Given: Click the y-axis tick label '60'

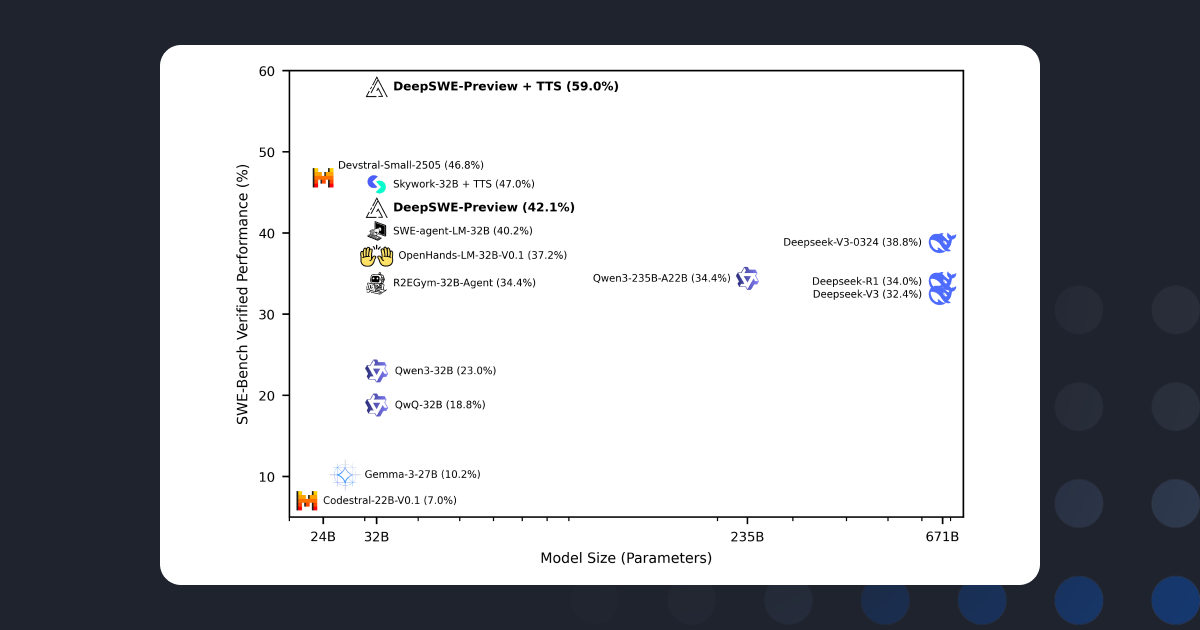Looking at the screenshot, I should pyautogui.click(x=266, y=71).
